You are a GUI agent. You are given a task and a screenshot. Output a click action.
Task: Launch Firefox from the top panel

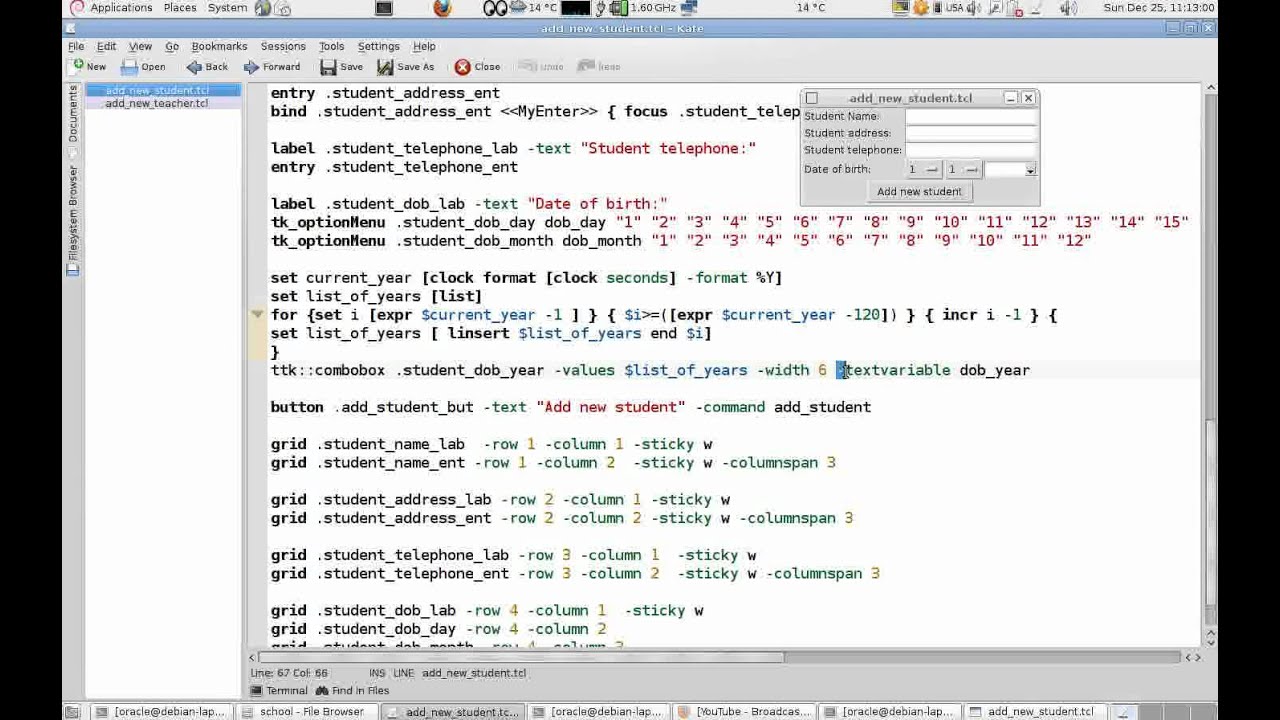coord(442,8)
